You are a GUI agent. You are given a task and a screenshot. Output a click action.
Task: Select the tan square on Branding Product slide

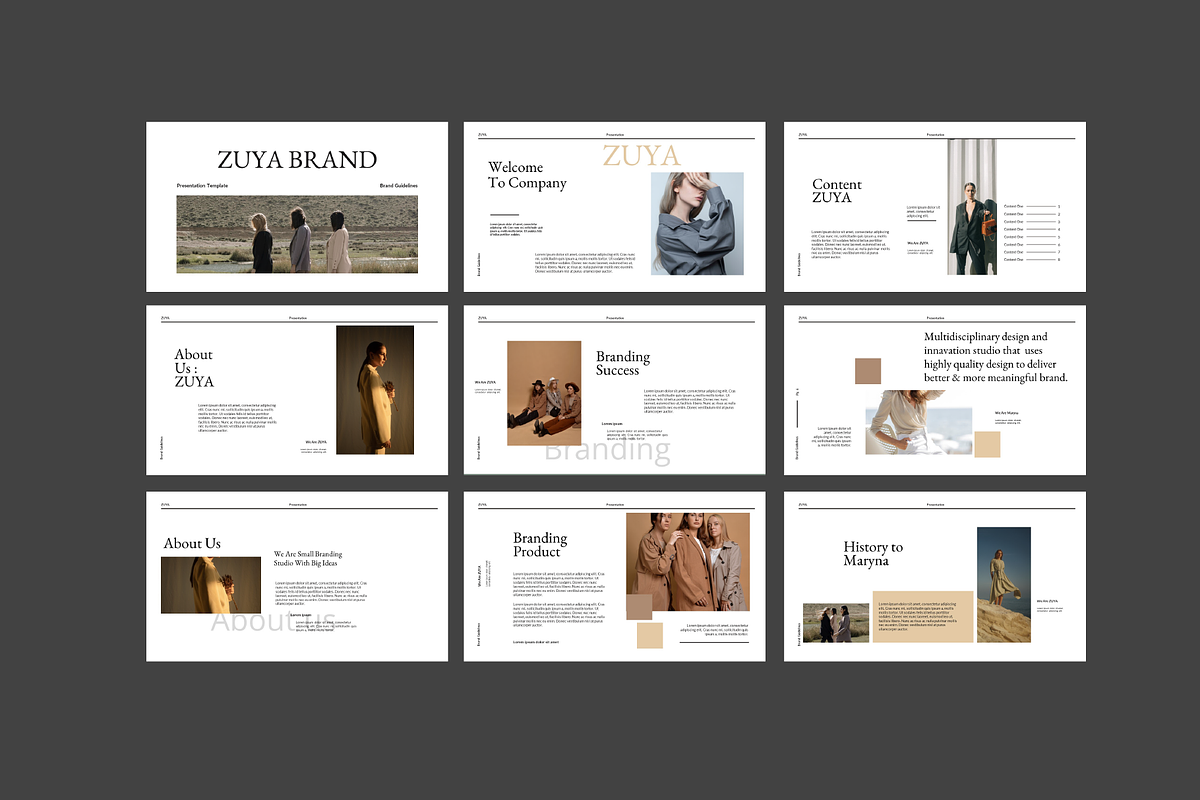650,635
